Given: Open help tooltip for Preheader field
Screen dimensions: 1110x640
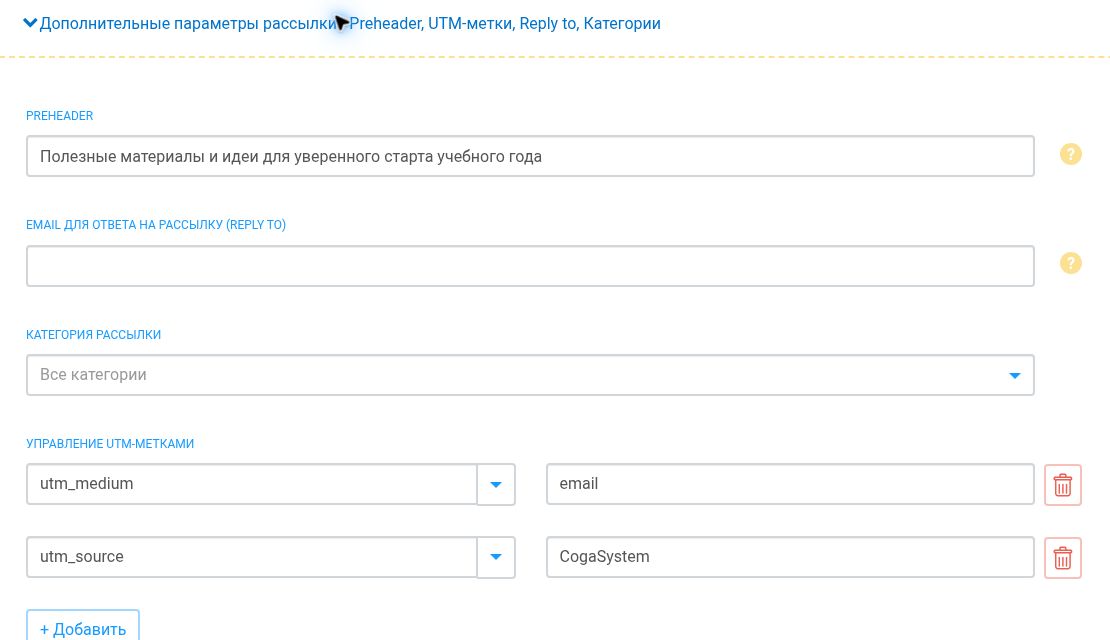Looking at the screenshot, I should 1070,154.
